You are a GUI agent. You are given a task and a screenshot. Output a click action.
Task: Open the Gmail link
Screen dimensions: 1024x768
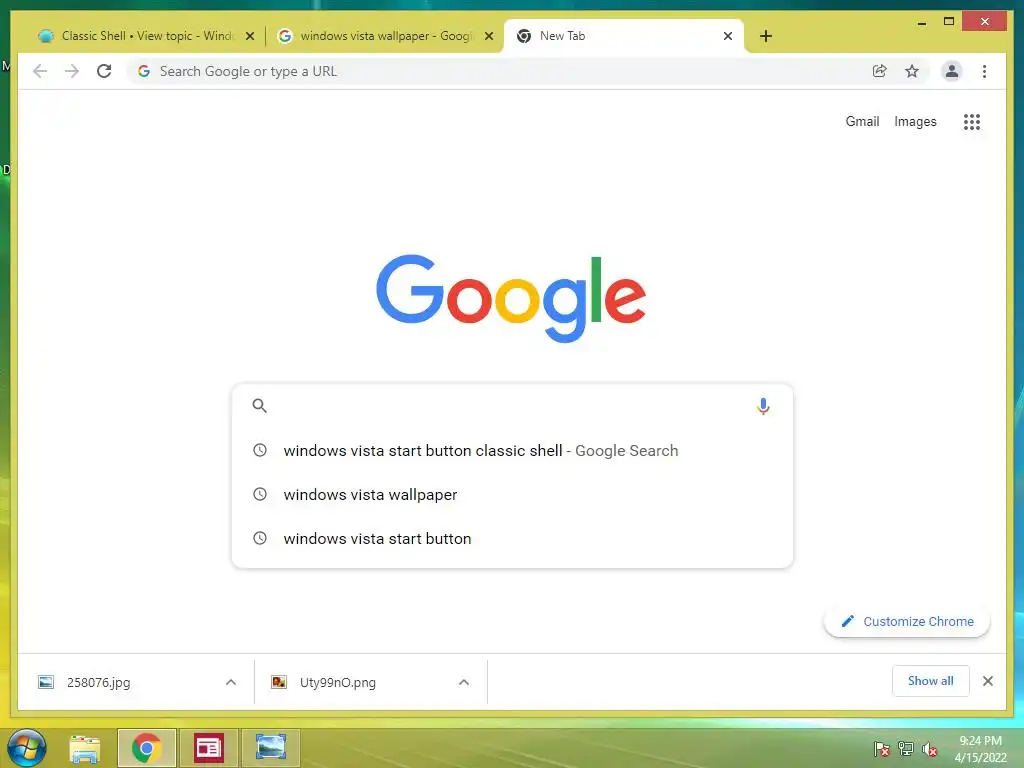862,121
